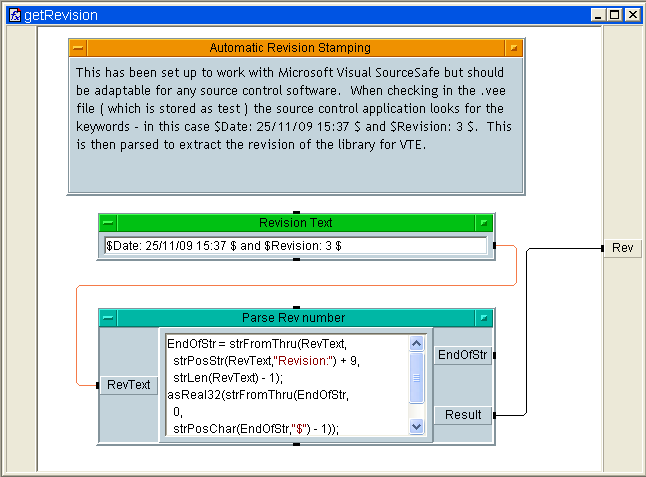
Task: Open the Revision Text object menu
Action: click(x=108, y=223)
